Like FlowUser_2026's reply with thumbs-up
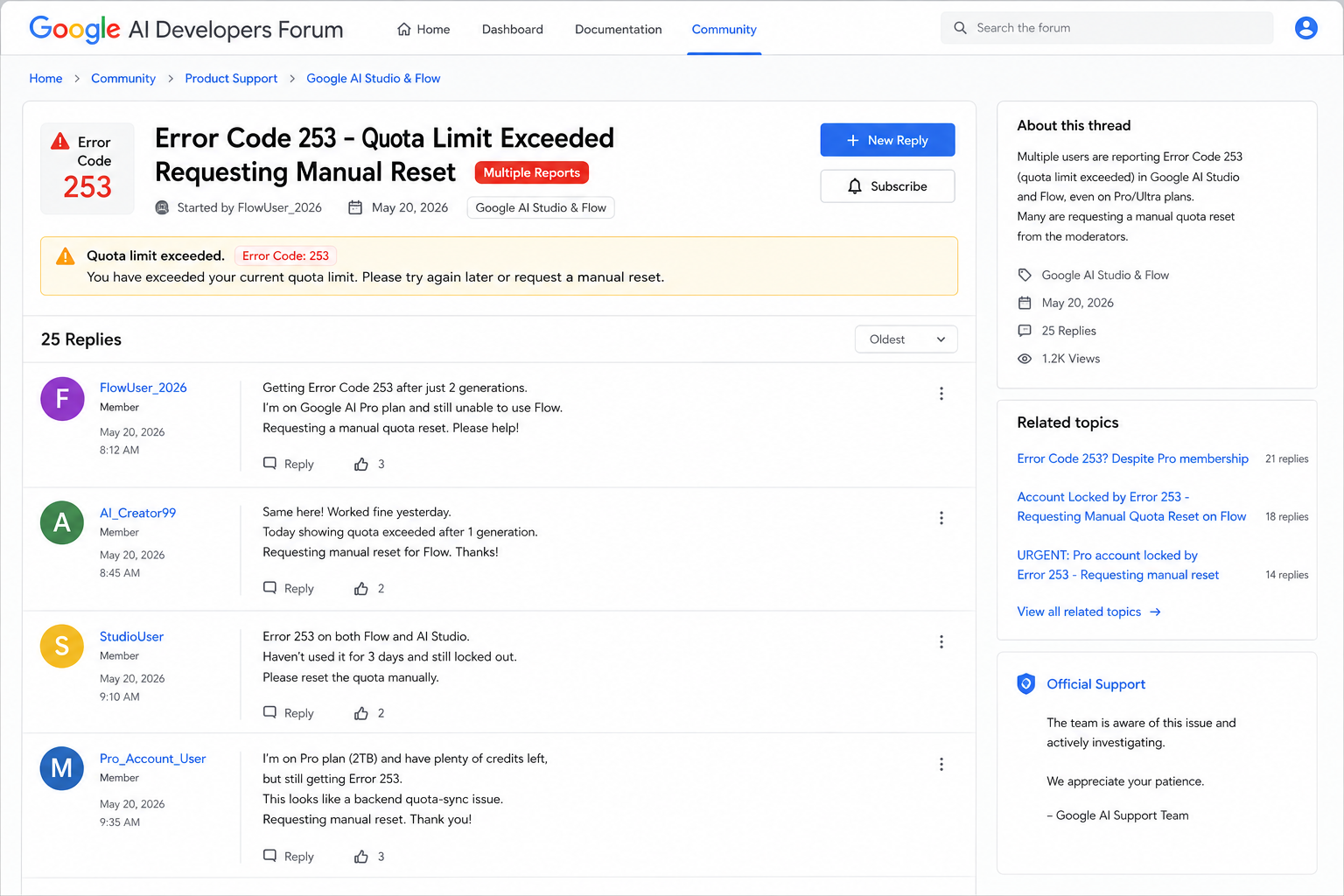The image size is (1344, 896). pyautogui.click(x=361, y=464)
